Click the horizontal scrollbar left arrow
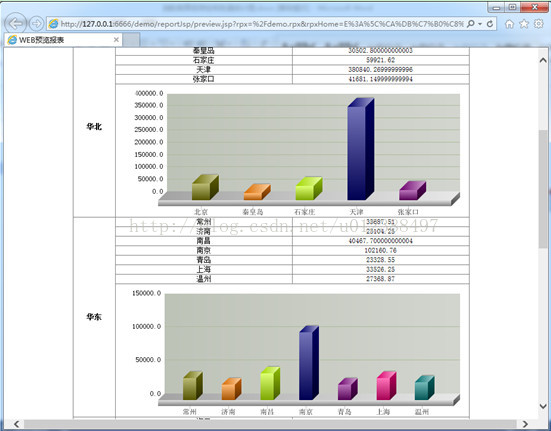 16,424
